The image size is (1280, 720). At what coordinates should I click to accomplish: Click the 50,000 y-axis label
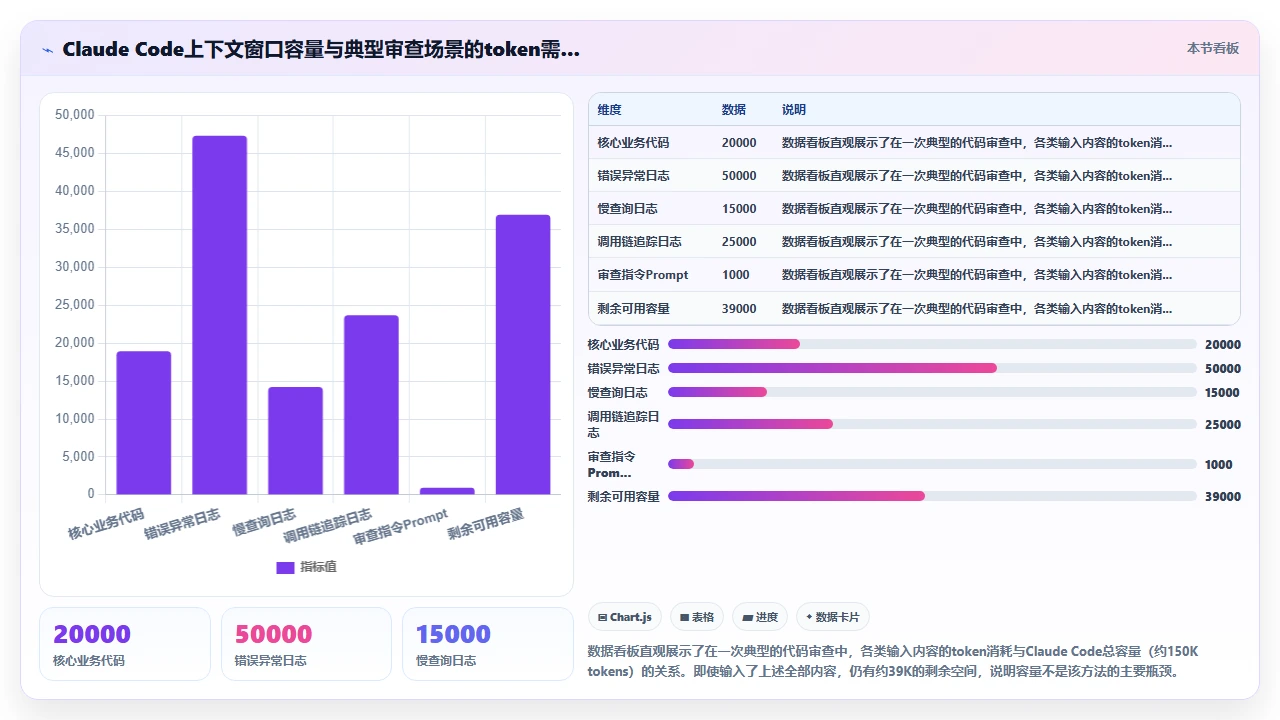[x=74, y=115]
